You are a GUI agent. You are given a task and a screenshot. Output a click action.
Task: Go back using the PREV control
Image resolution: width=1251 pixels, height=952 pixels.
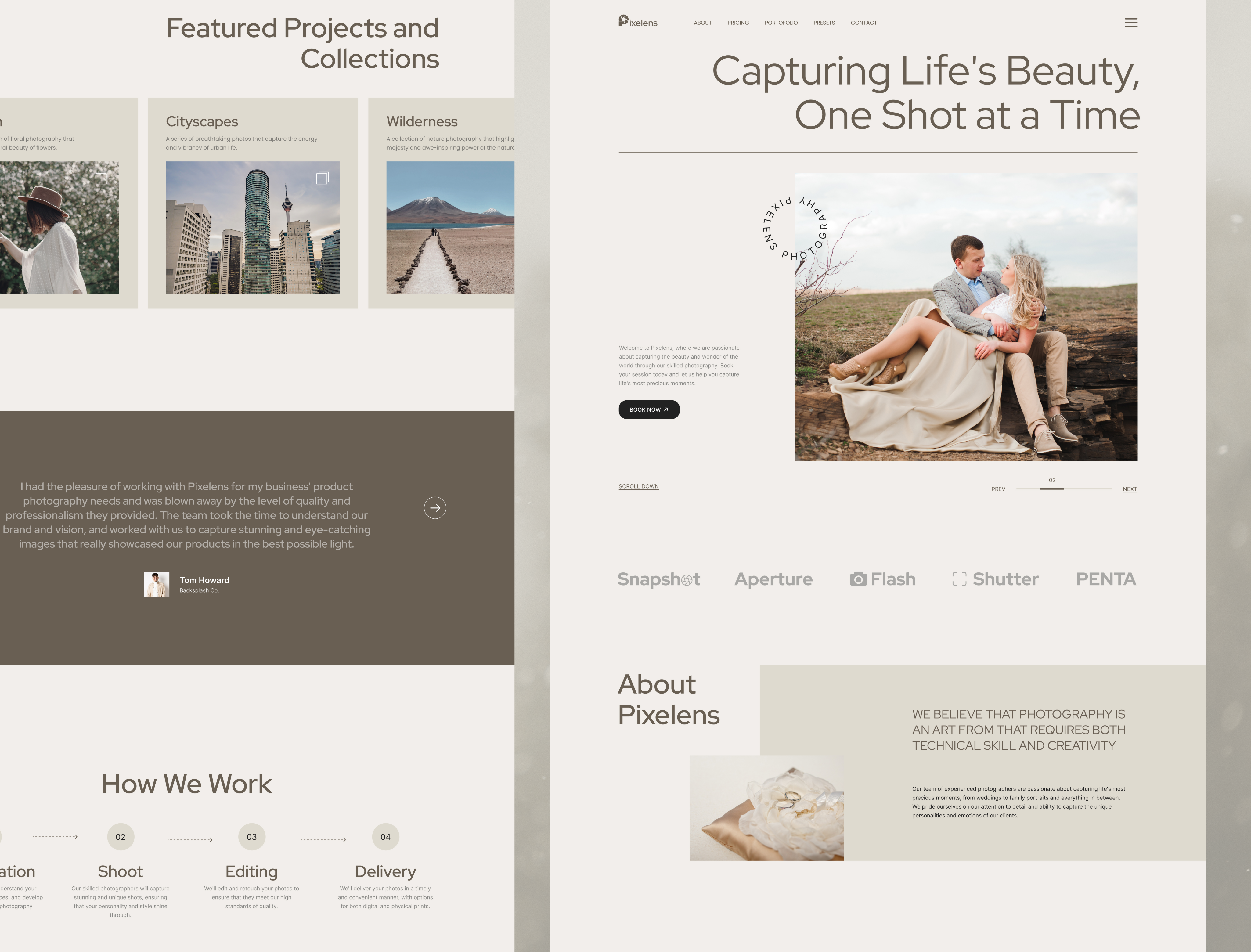tap(998, 489)
